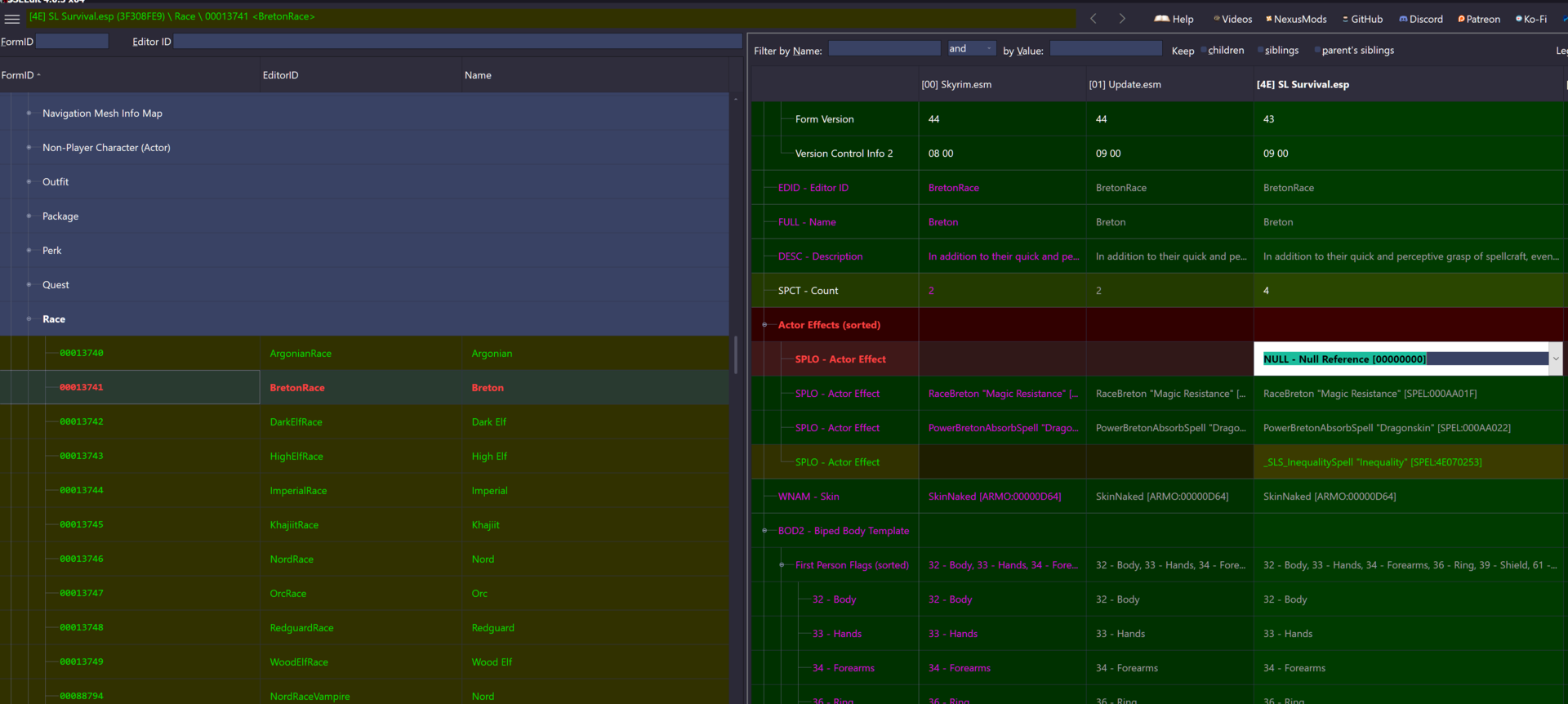Expand the Navigation Mesh Info Map node

(x=29, y=114)
